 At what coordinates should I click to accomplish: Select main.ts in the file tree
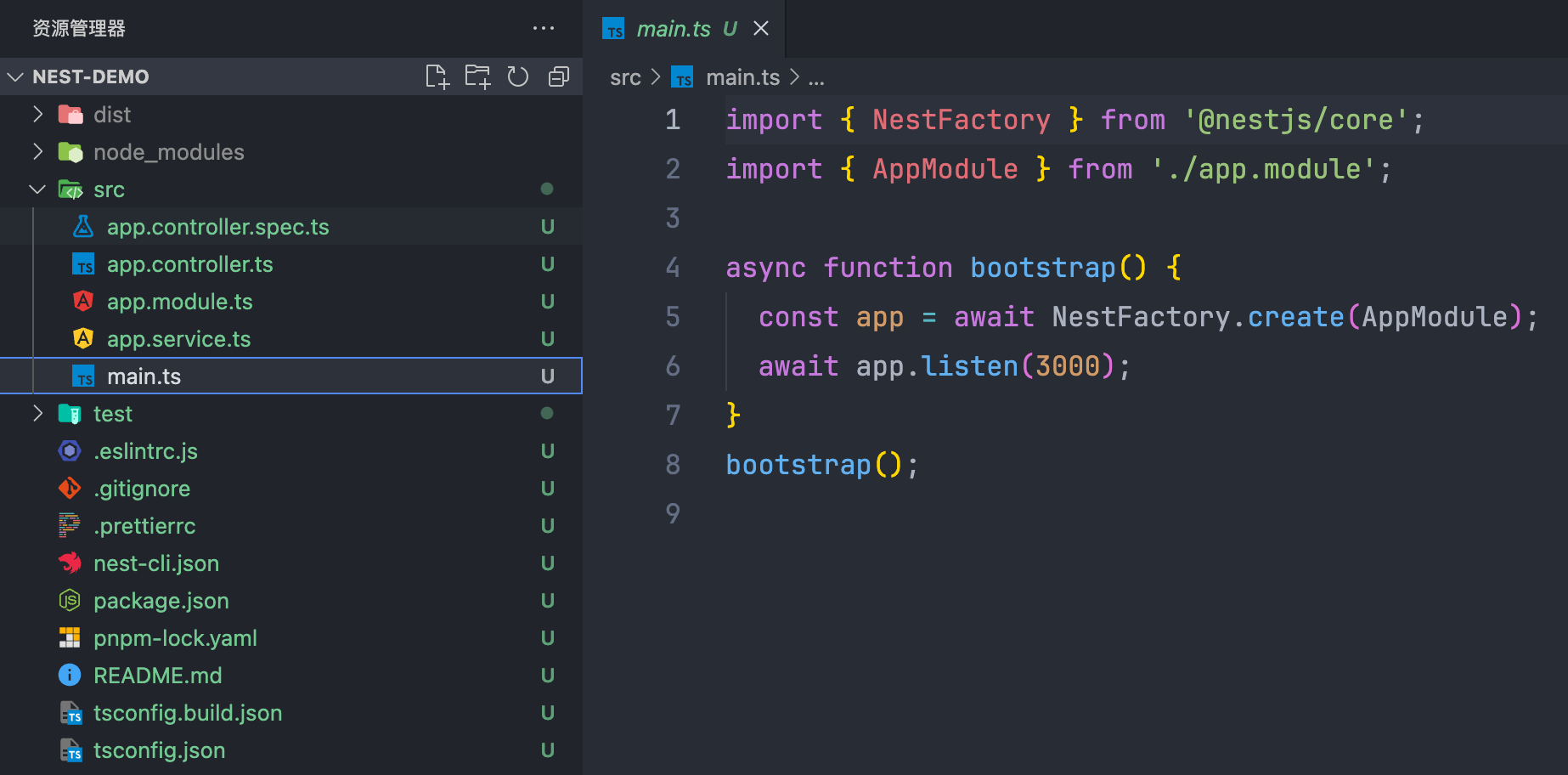[291, 376]
